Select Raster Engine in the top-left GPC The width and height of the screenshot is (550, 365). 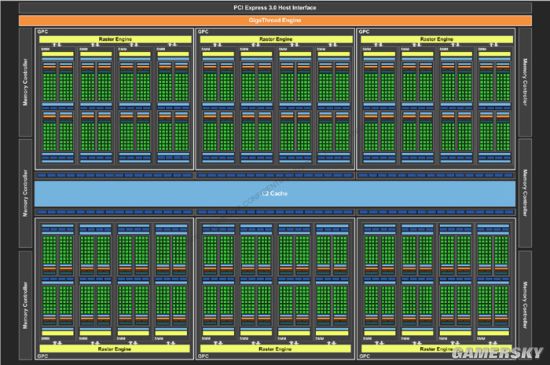coord(115,39)
